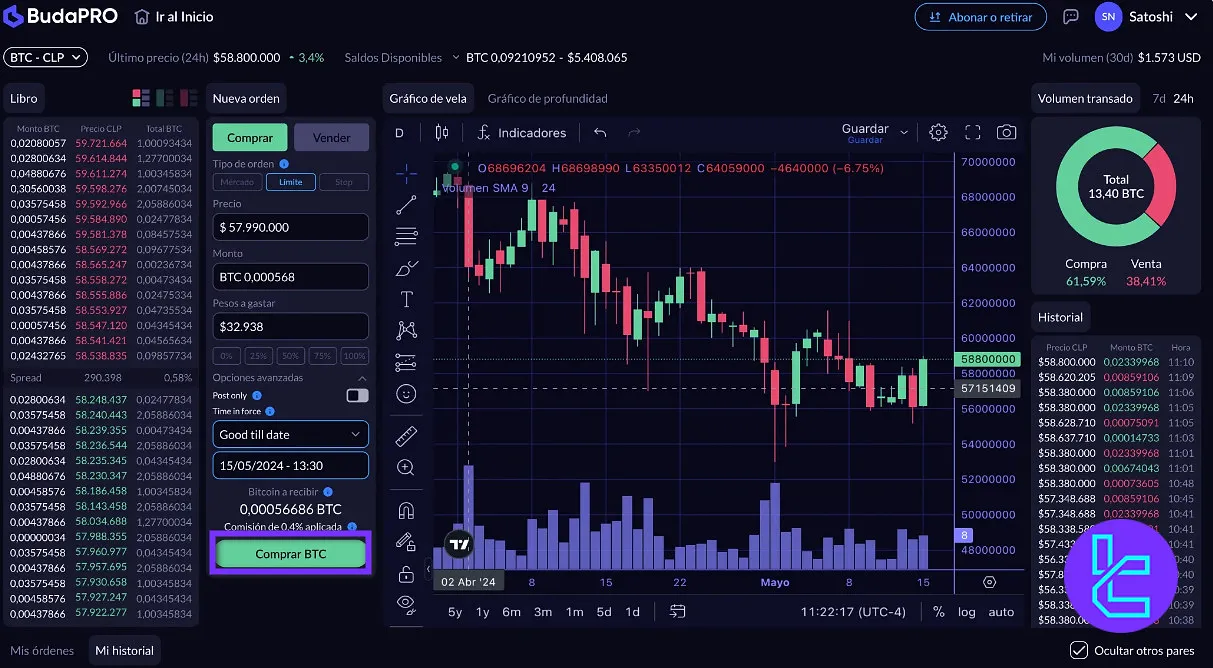Uncheck Ocultar otros pares
The height and width of the screenshot is (668, 1213).
coord(1078,650)
